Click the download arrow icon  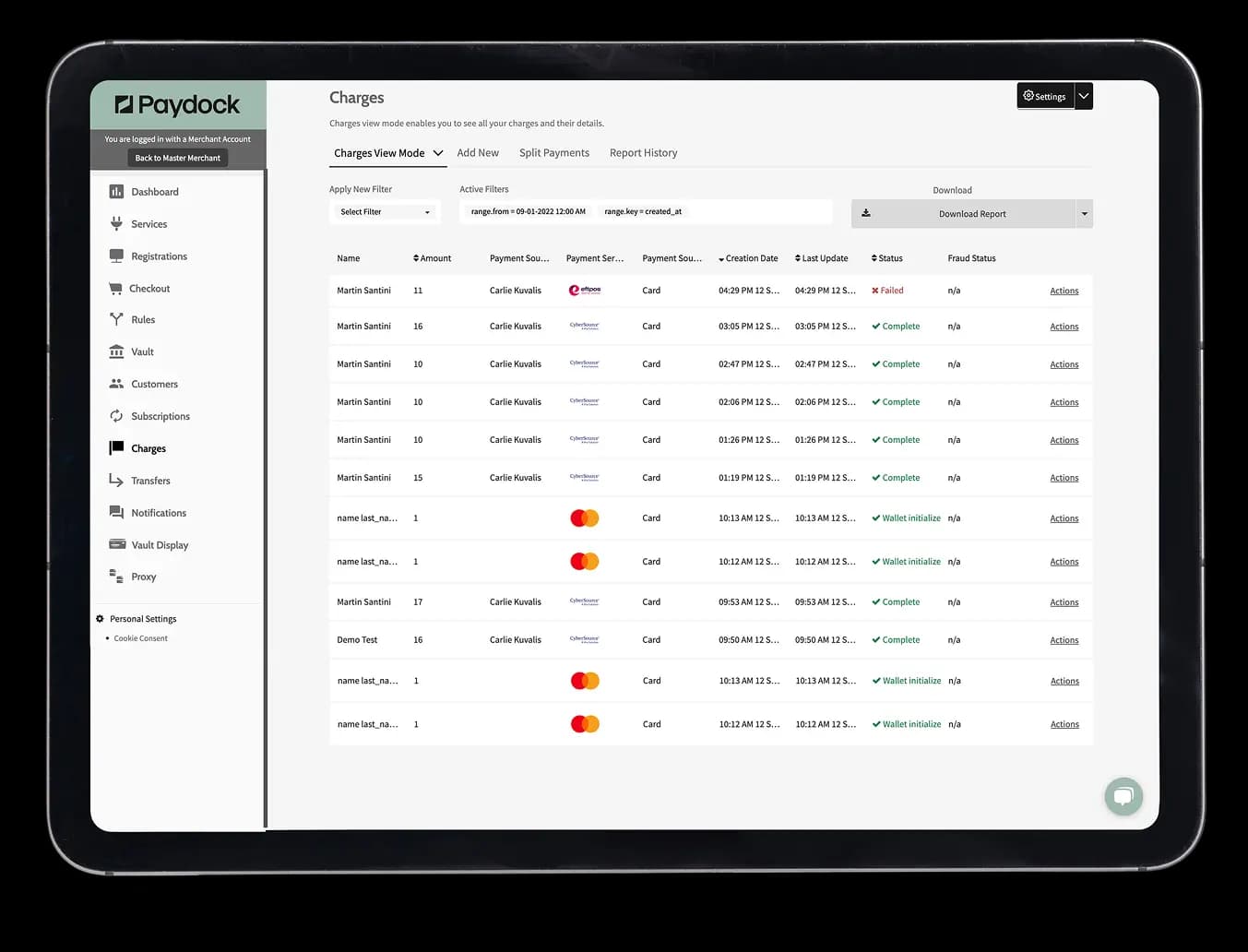pos(866,213)
